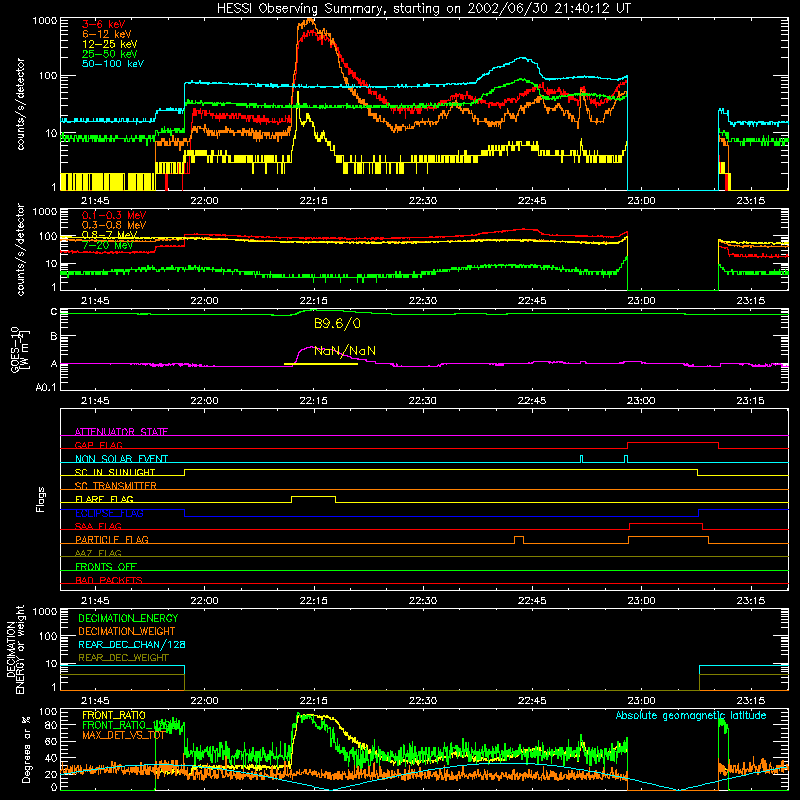800x800 pixels.
Task: Click the 50-100 keV bump near 22:43
Action: coord(520,60)
